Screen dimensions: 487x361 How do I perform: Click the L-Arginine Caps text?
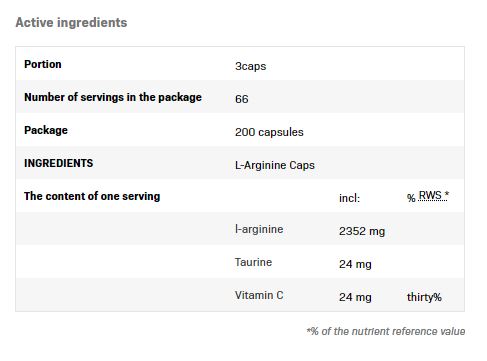tap(275, 165)
